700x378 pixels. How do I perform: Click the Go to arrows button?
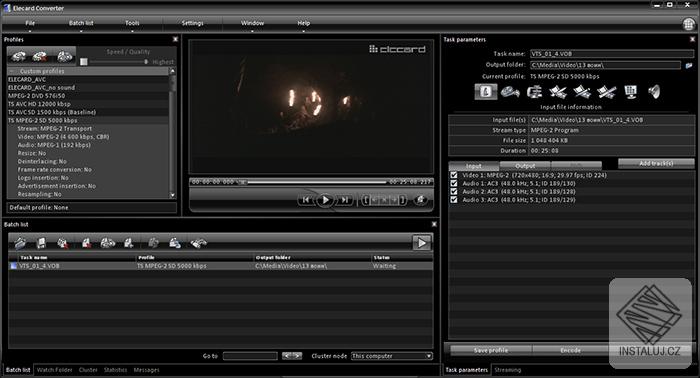coord(292,356)
